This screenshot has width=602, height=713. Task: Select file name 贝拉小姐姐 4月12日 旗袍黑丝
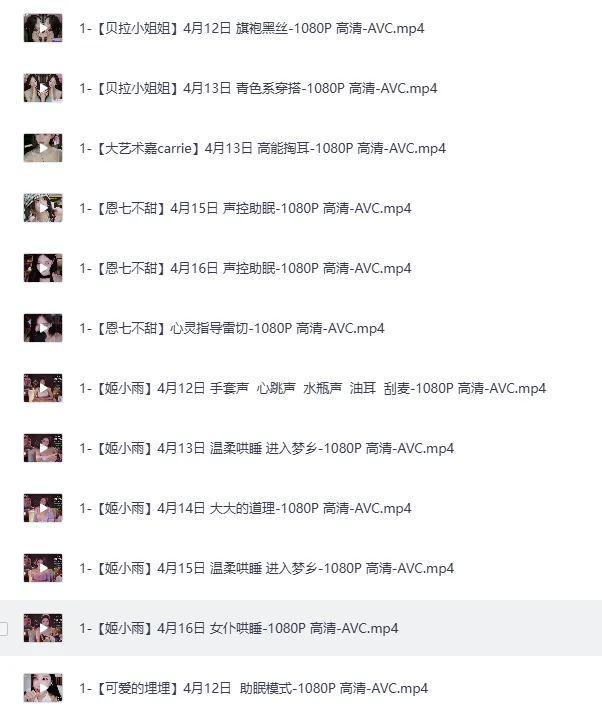tap(252, 28)
